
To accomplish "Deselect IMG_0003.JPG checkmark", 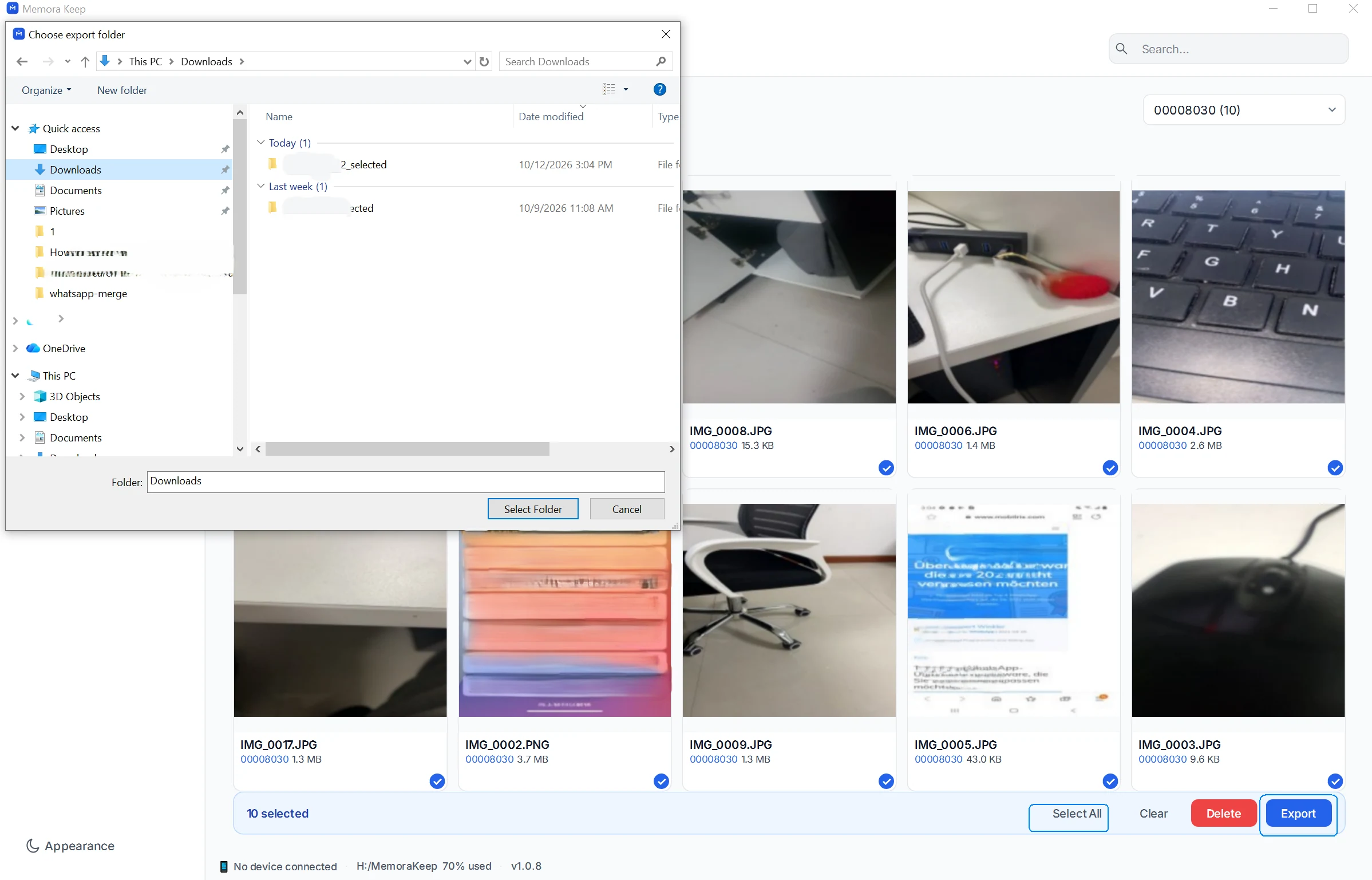I will point(1335,781).
